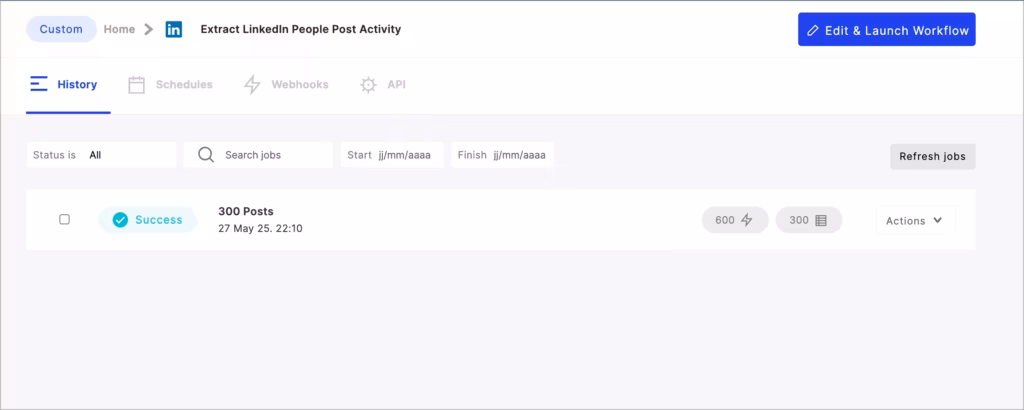1024x410 pixels.
Task: Open the Status is All filter
Action: (101, 155)
